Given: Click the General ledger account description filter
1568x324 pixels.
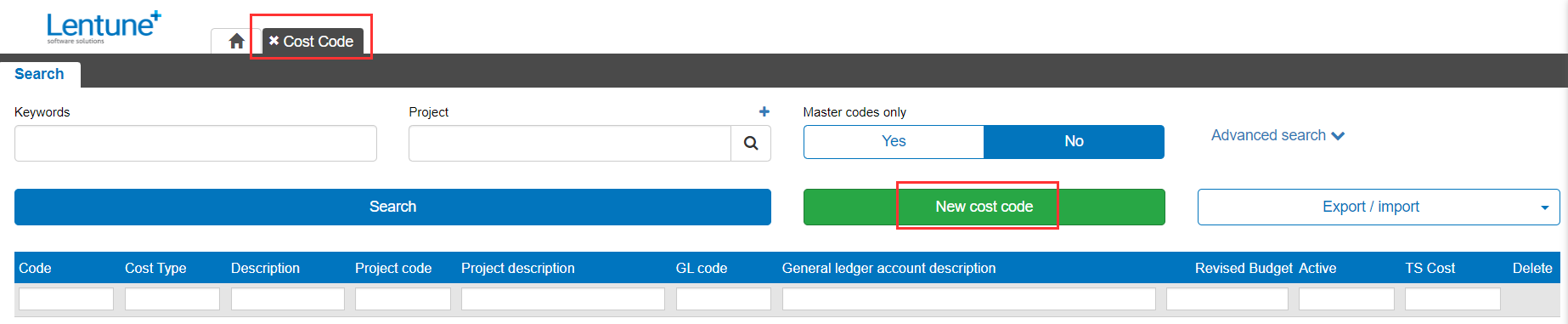Looking at the screenshot, I should [969, 298].
